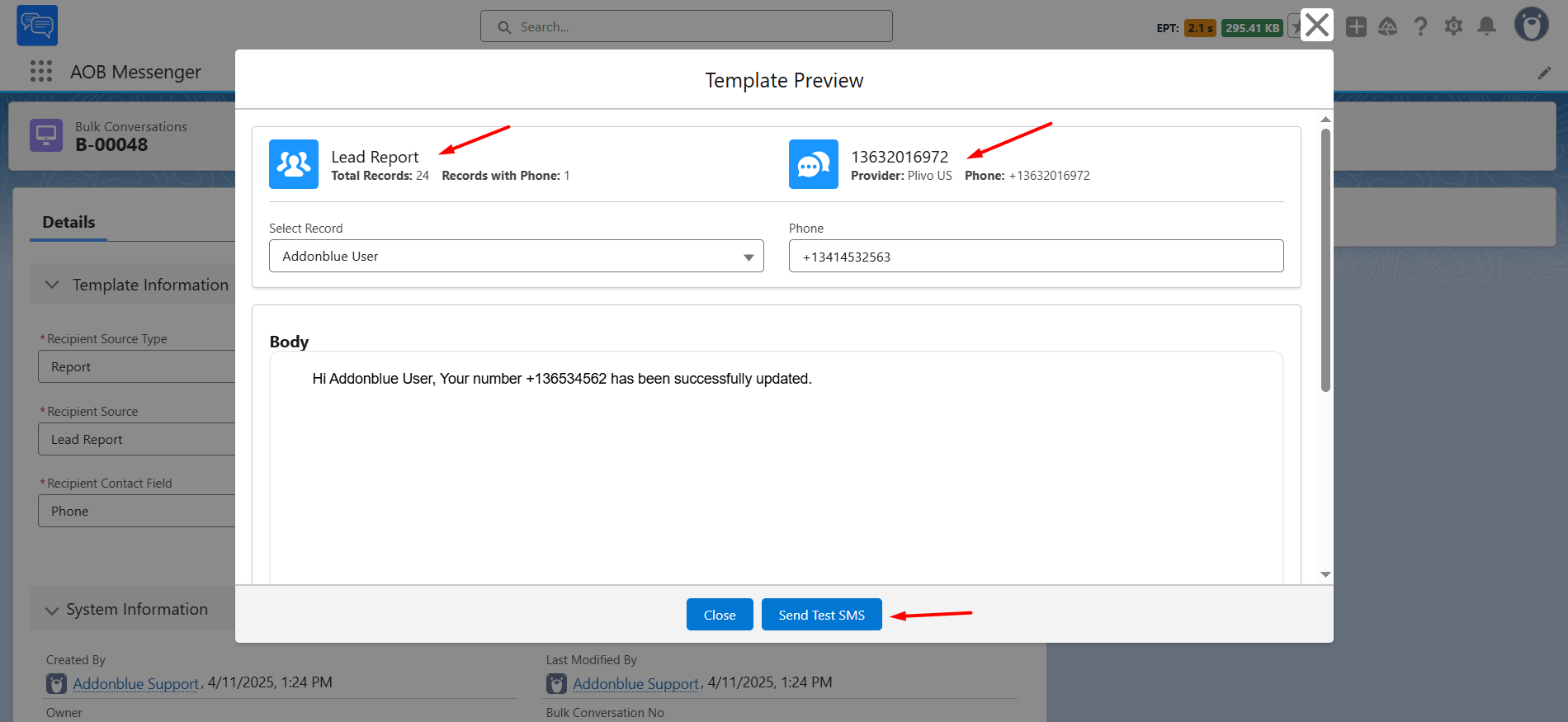The height and width of the screenshot is (722, 1568).
Task: Click the global Search box
Action: [x=687, y=26]
